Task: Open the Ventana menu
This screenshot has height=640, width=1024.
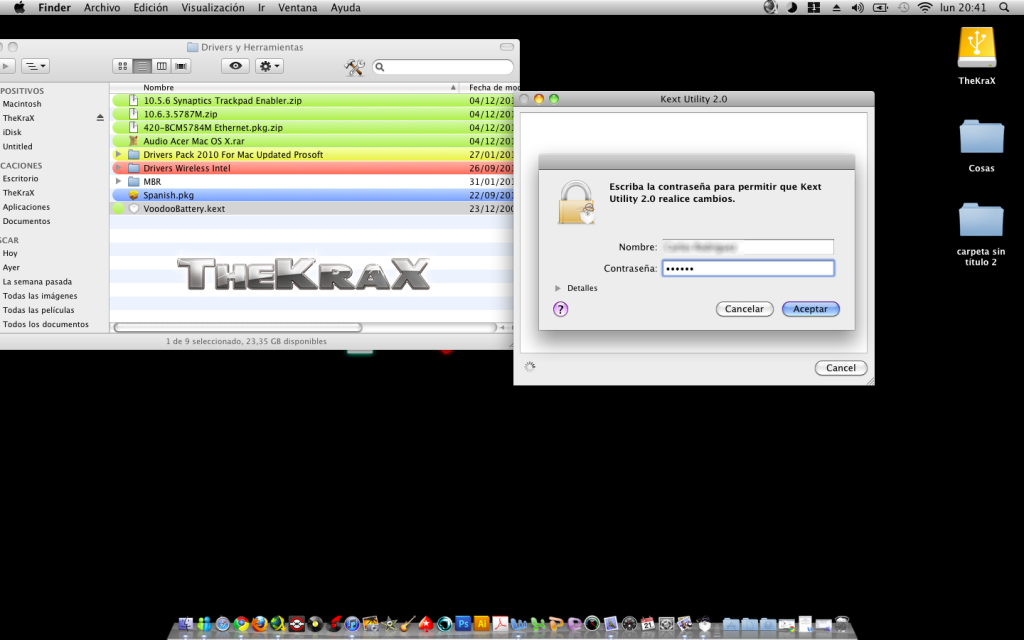Action: coord(297,8)
